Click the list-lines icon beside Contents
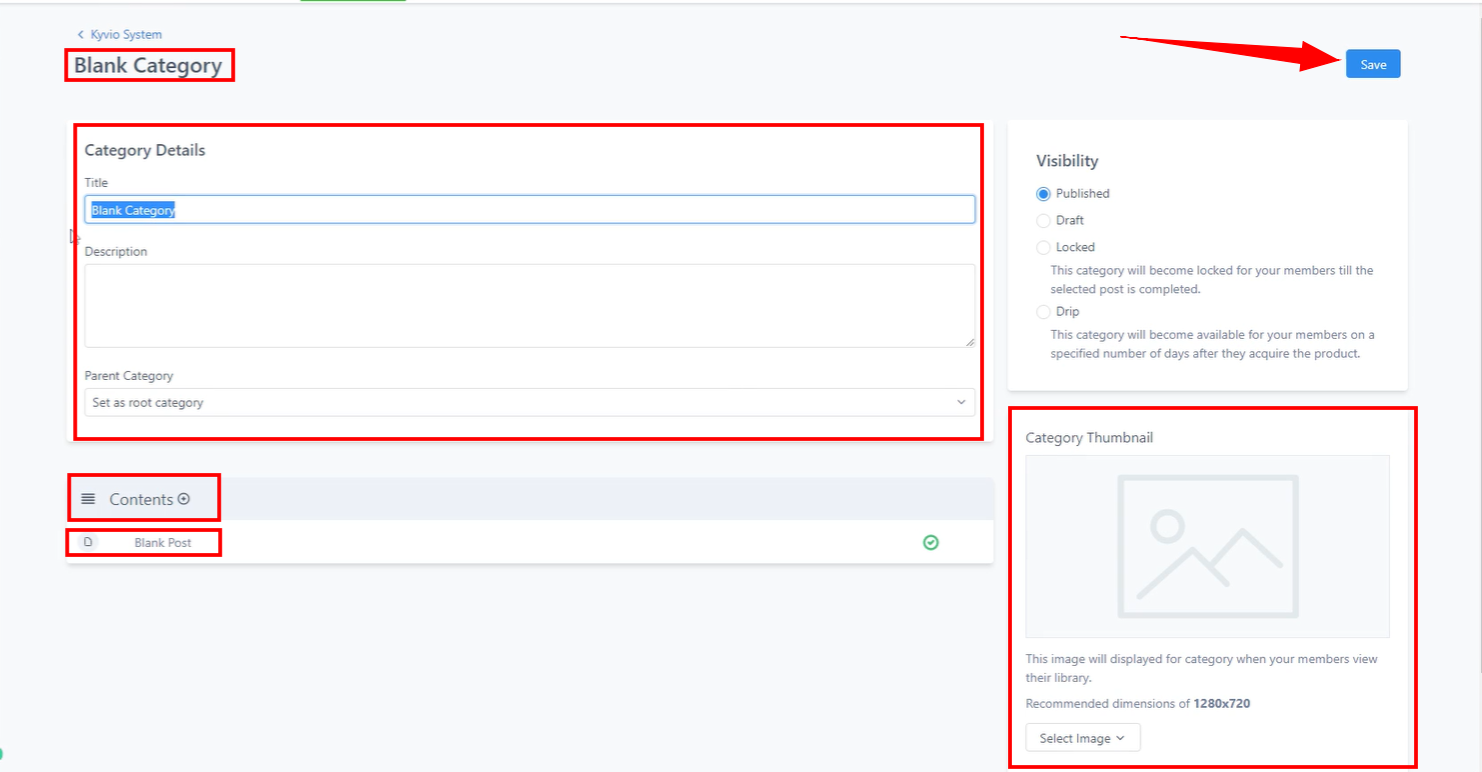The width and height of the screenshot is (1482, 772). (88, 499)
